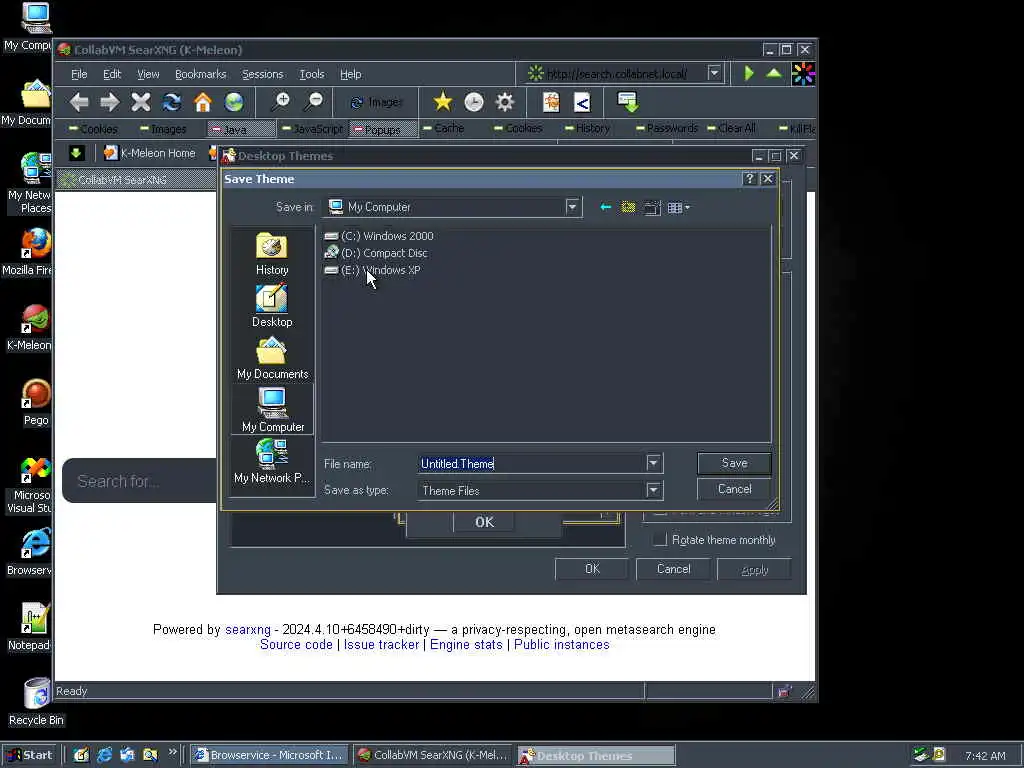The height and width of the screenshot is (768, 1024).
Task: Open the Recycle Bin desktop icon
Action: 36,703
